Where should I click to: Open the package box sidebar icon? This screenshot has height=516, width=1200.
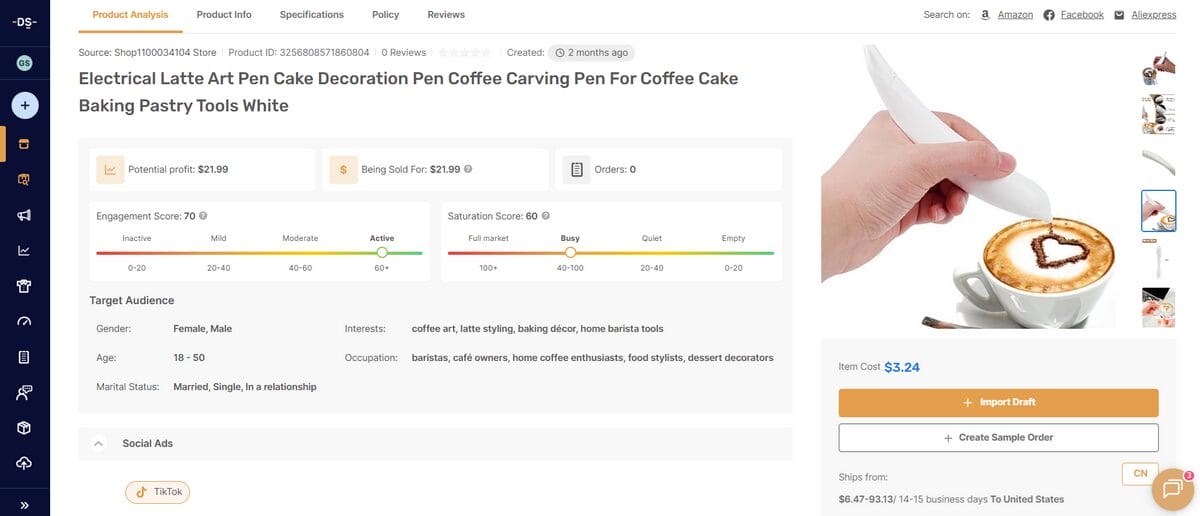point(25,428)
